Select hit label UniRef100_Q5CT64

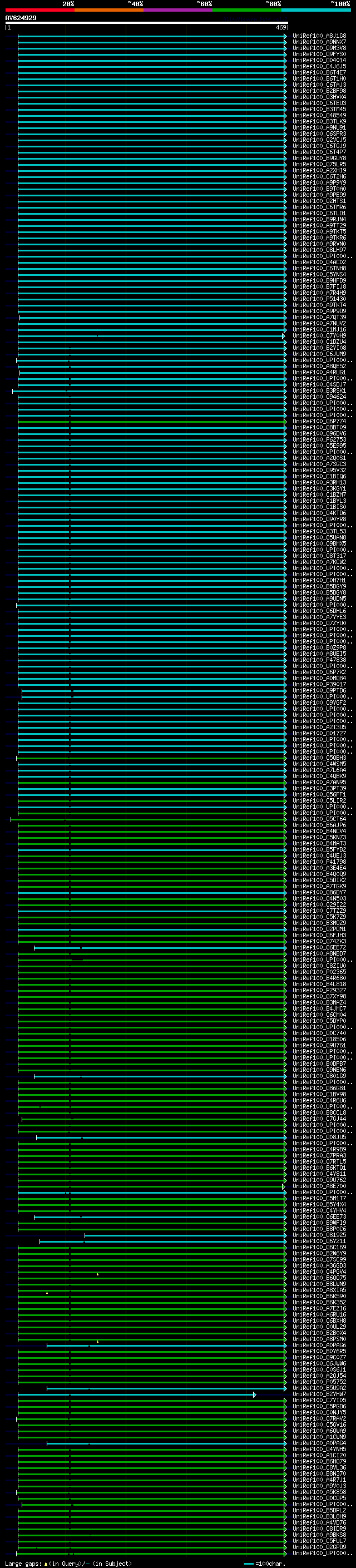click(x=319, y=819)
